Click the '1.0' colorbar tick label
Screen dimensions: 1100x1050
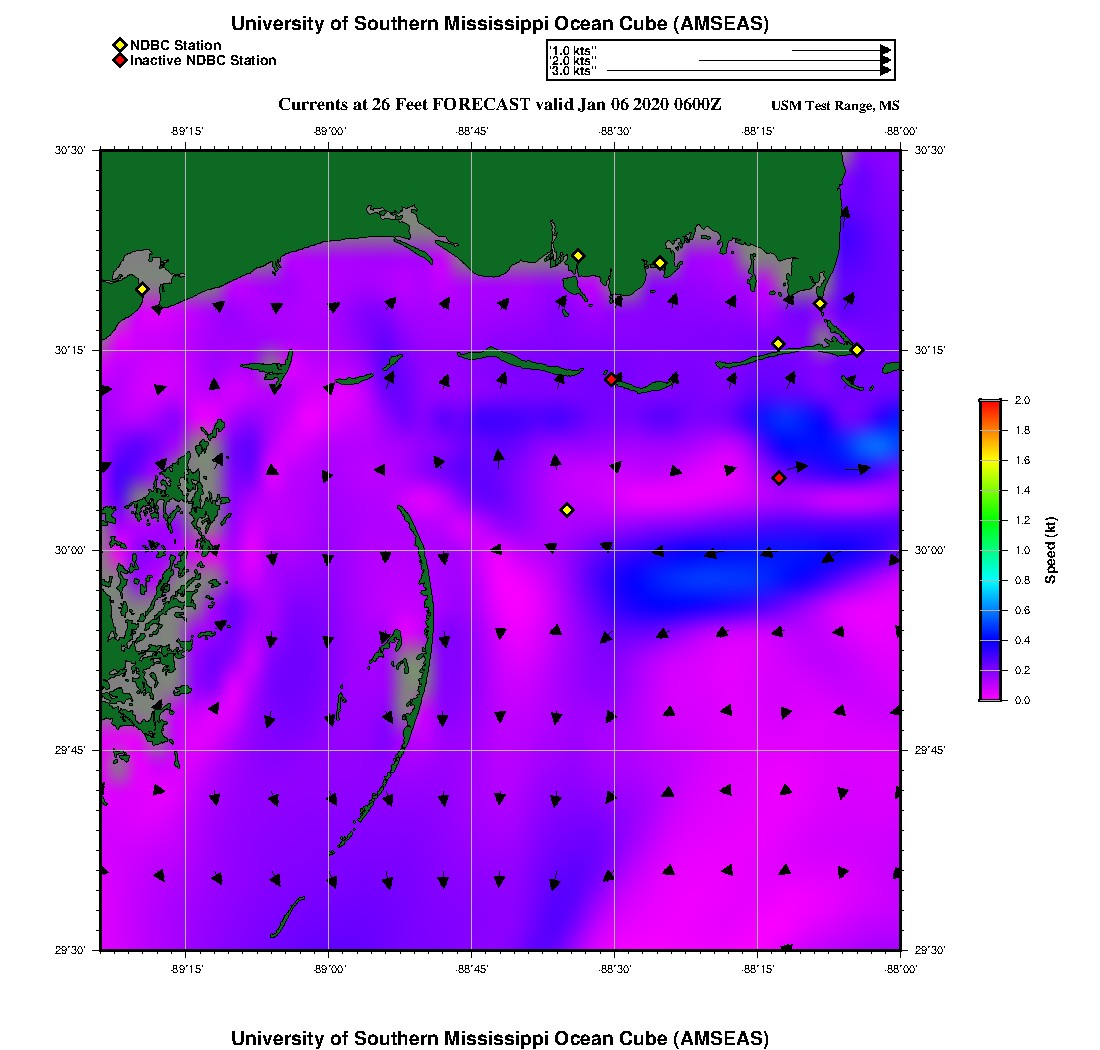point(1022,551)
